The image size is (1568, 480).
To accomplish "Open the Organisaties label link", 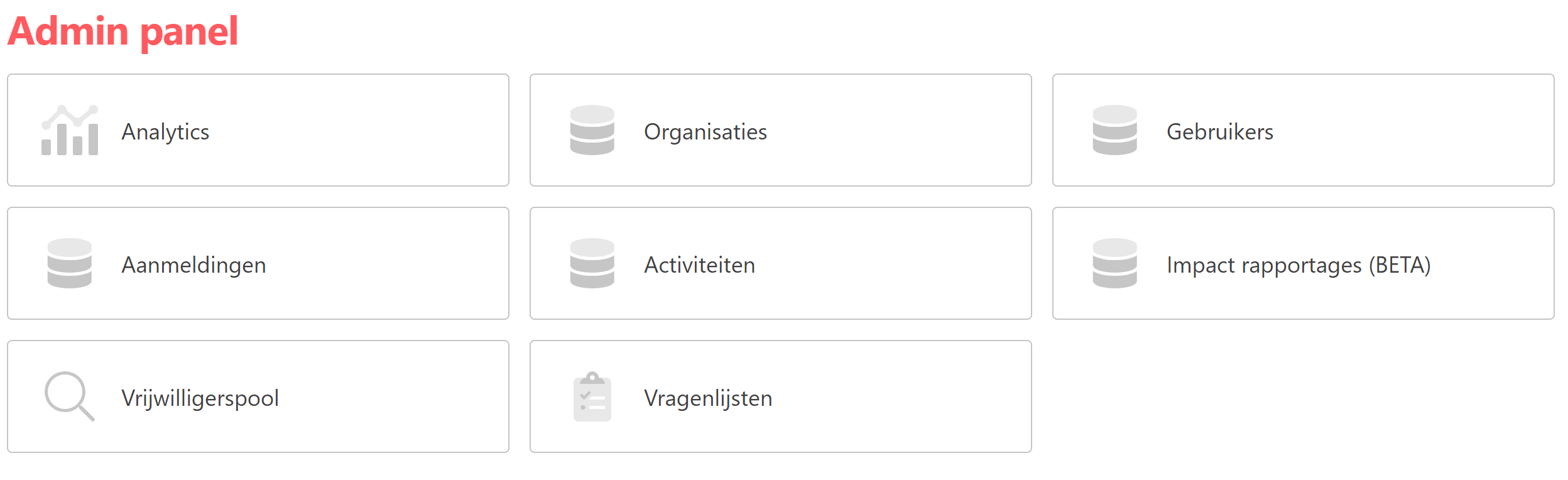I will 705,132.
